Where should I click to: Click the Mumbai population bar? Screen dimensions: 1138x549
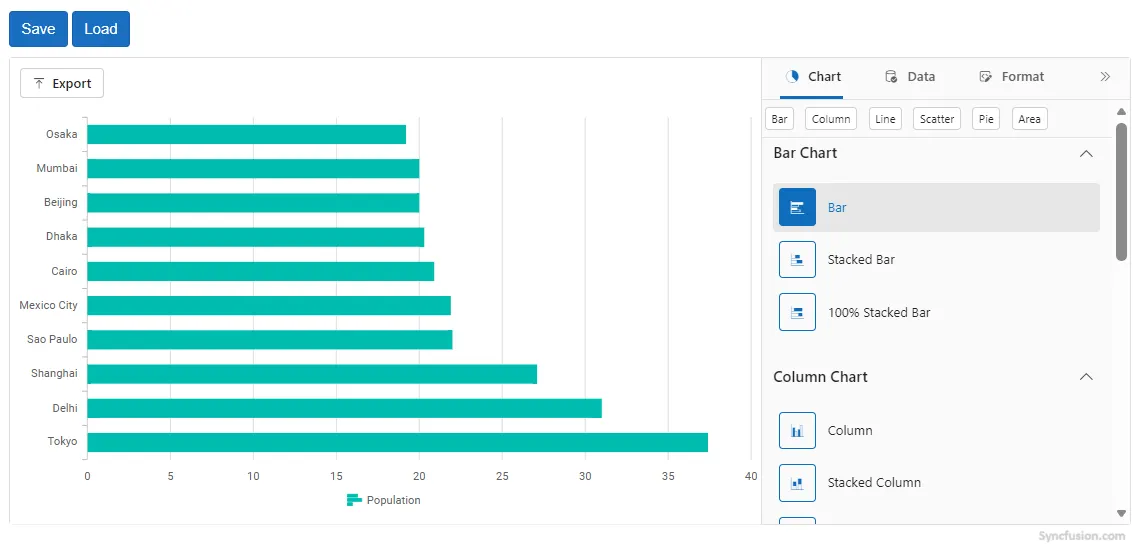253,168
